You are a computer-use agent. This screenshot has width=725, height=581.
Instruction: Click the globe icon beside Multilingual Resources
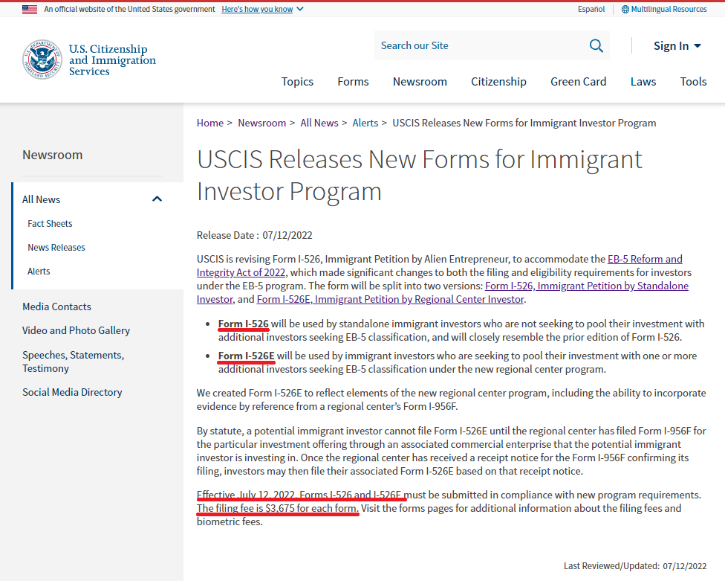[625, 9]
